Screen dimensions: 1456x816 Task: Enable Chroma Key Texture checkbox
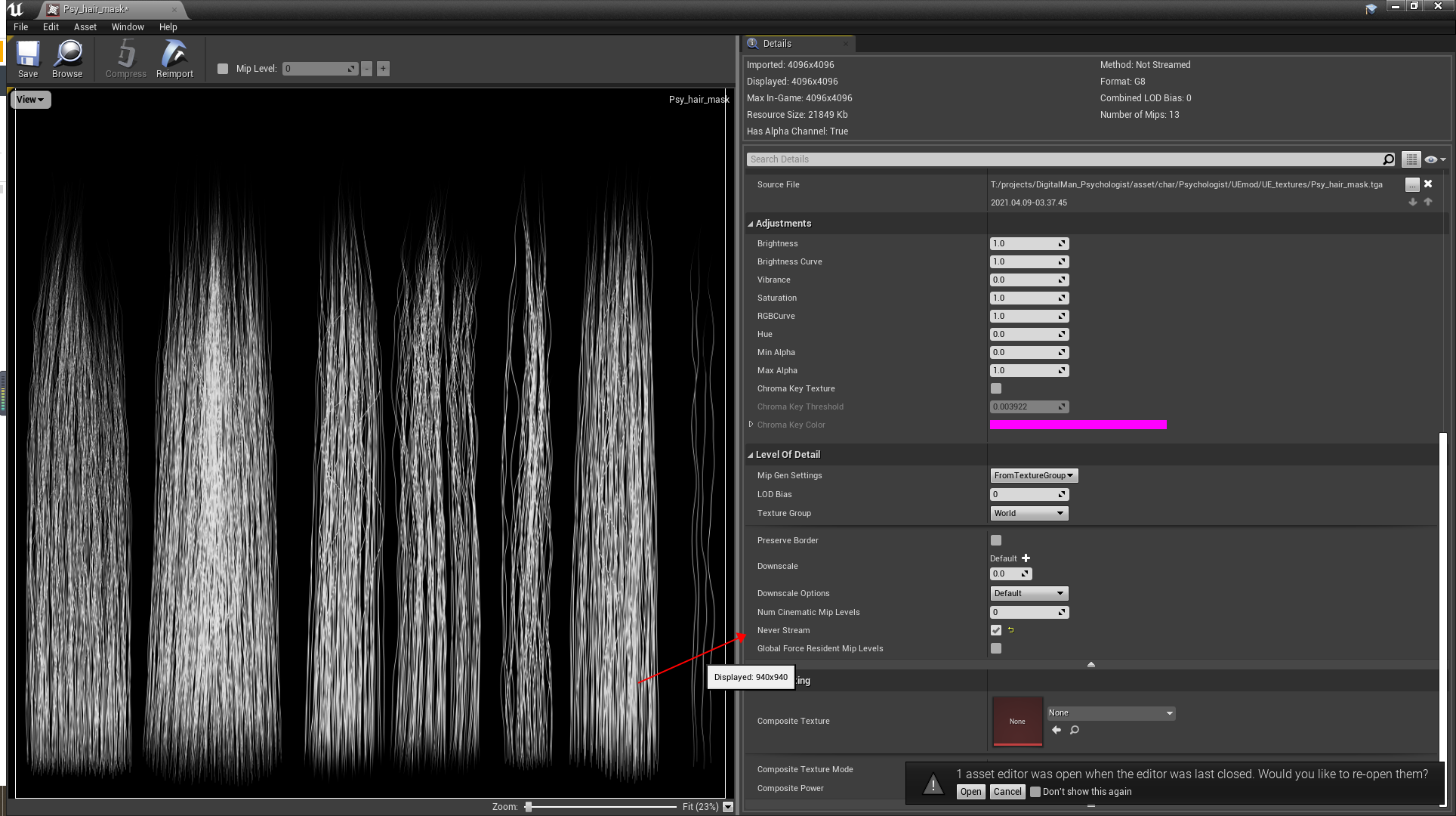[x=996, y=388]
